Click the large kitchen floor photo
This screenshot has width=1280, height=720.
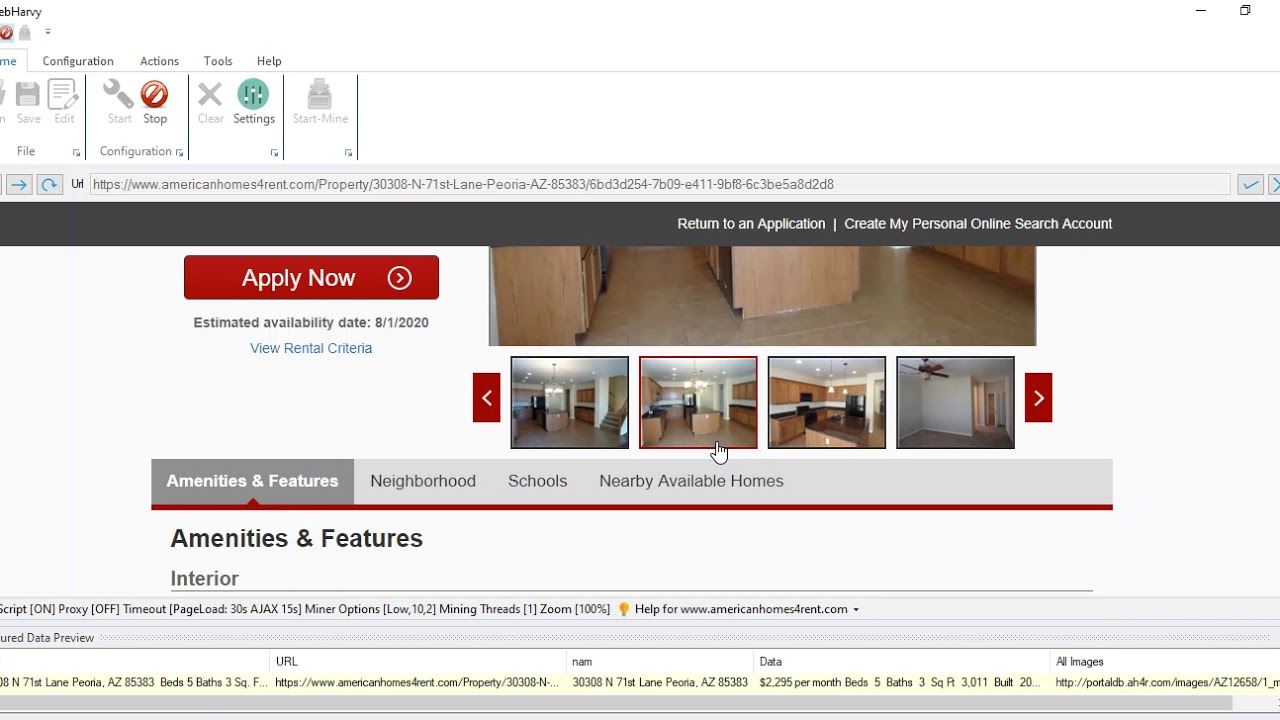[762, 296]
